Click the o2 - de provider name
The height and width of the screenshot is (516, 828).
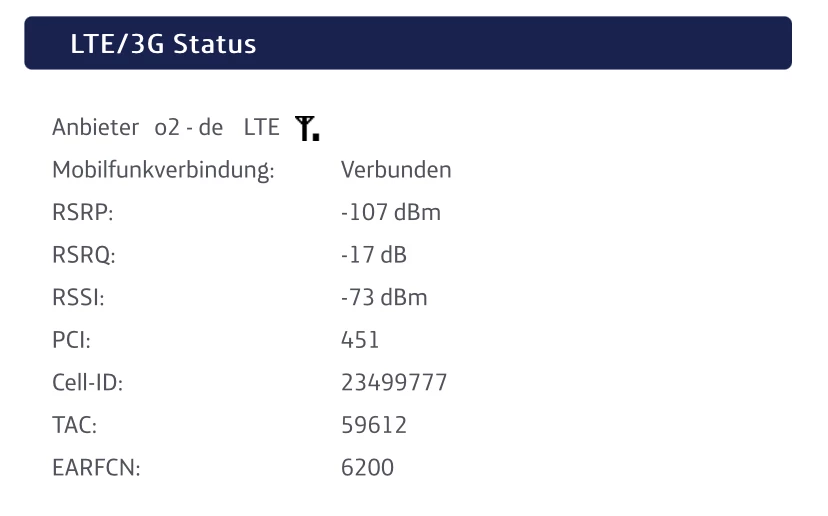(x=189, y=128)
